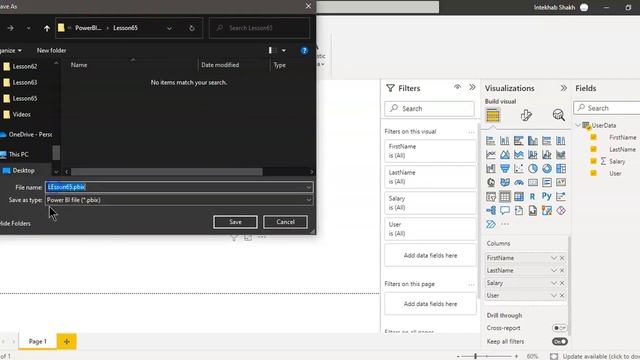Open the view options dropdown arrow
The width and height of the screenshot is (640, 360).
[x=284, y=51]
